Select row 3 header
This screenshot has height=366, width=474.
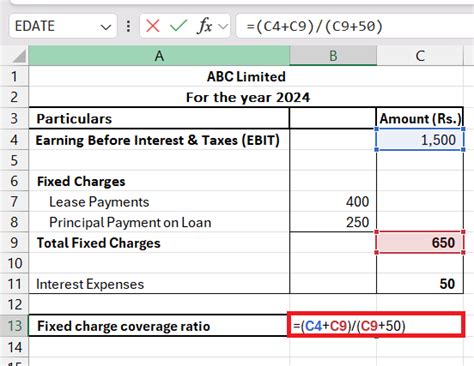point(14,118)
